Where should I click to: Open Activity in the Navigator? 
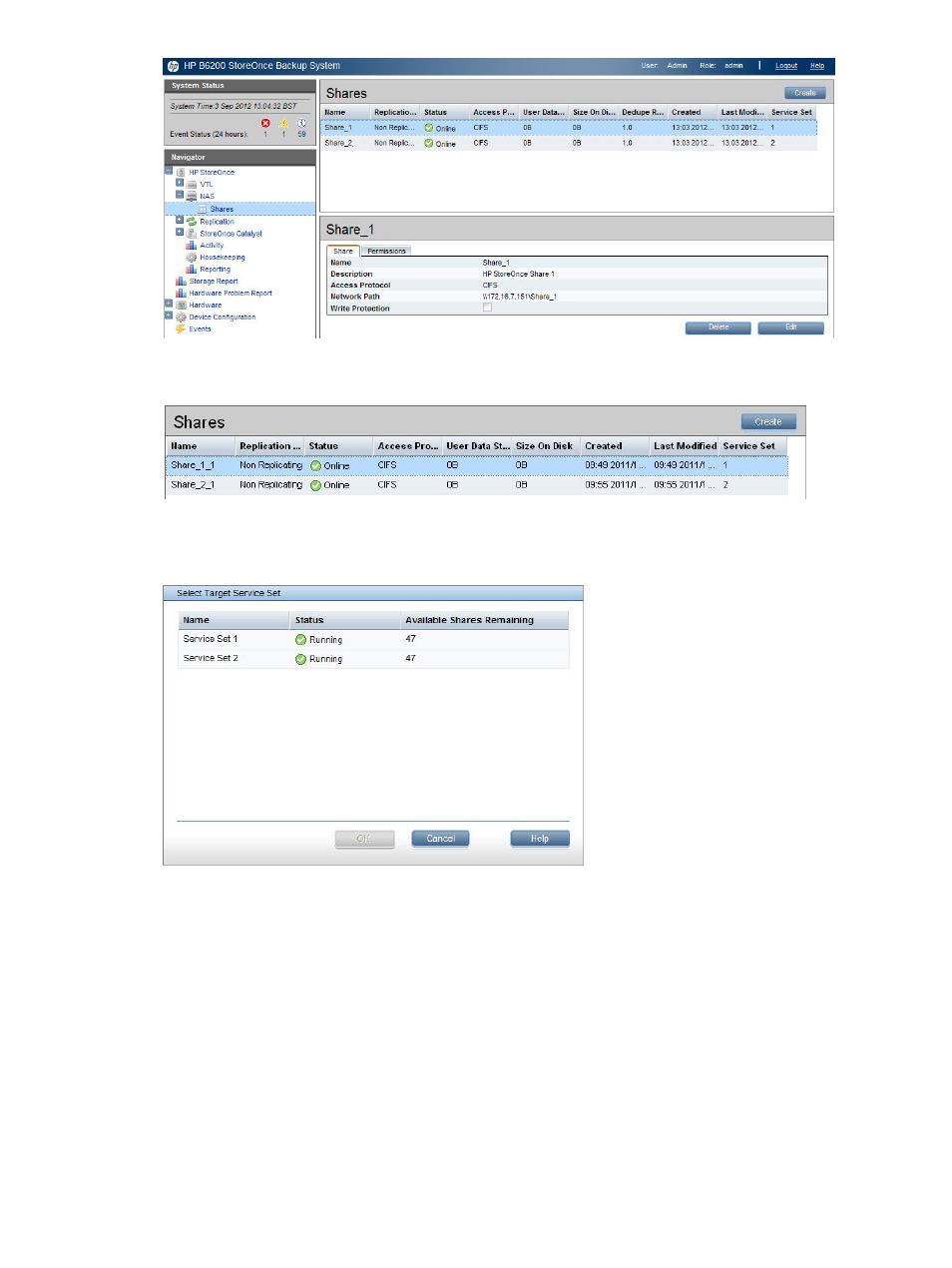click(x=212, y=246)
